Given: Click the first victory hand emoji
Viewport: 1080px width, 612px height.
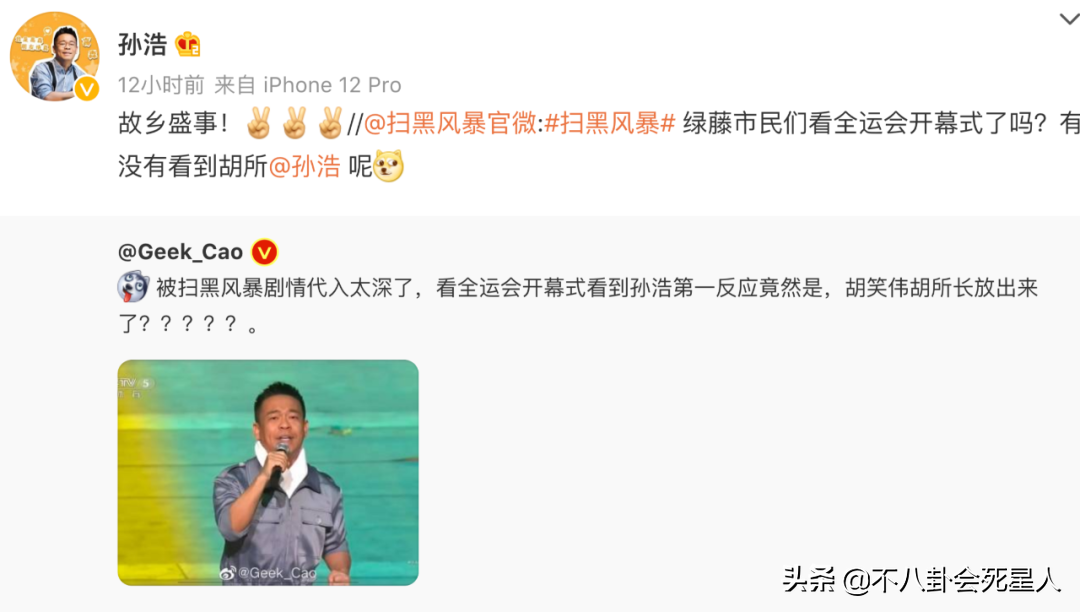Looking at the screenshot, I should click(259, 123).
